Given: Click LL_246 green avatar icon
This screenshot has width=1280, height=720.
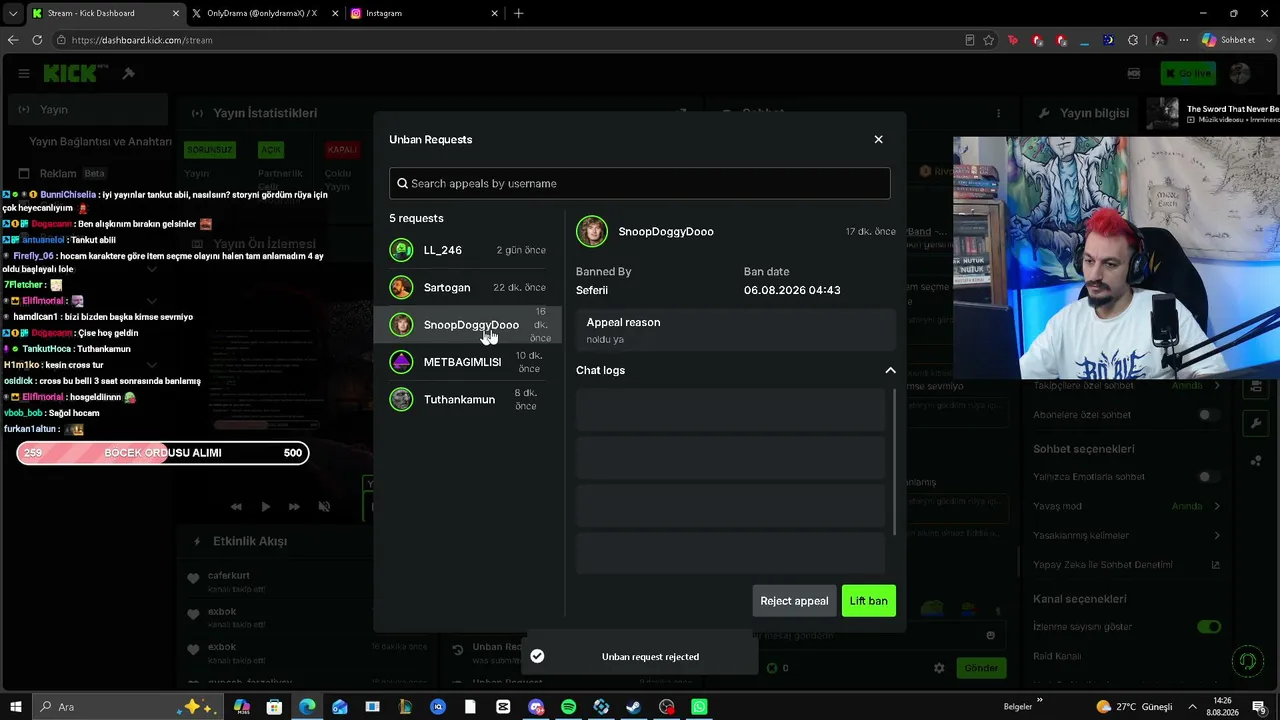Looking at the screenshot, I should (401, 250).
